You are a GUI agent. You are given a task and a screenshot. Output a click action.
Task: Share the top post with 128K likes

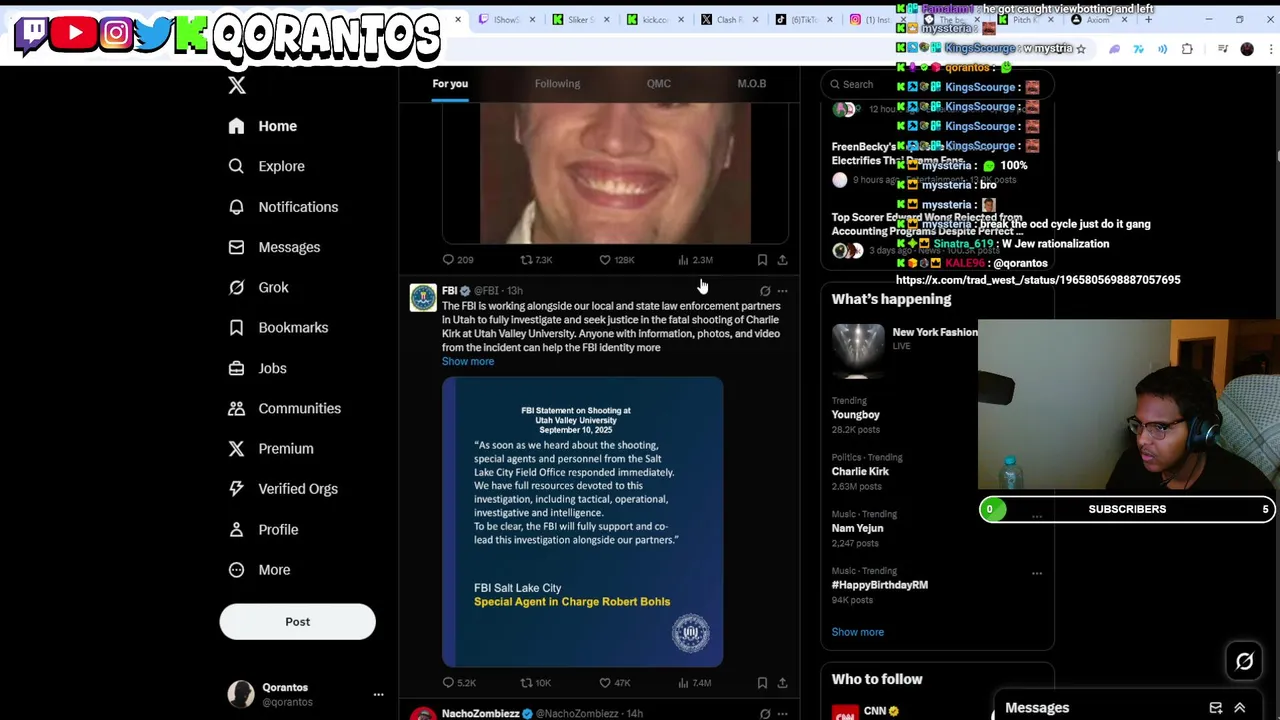point(782,260)
